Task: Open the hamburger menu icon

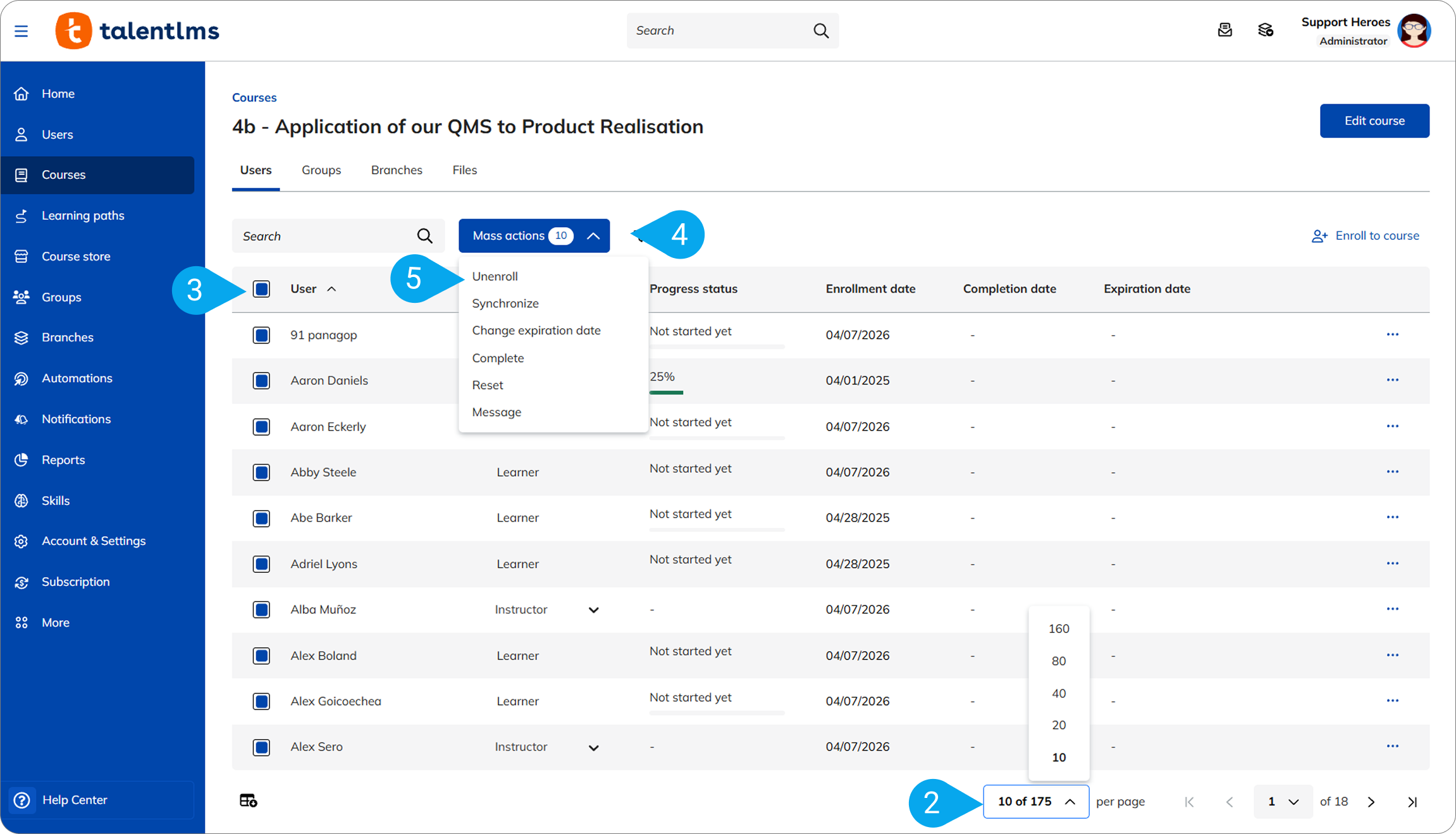Action: (21, 31)
